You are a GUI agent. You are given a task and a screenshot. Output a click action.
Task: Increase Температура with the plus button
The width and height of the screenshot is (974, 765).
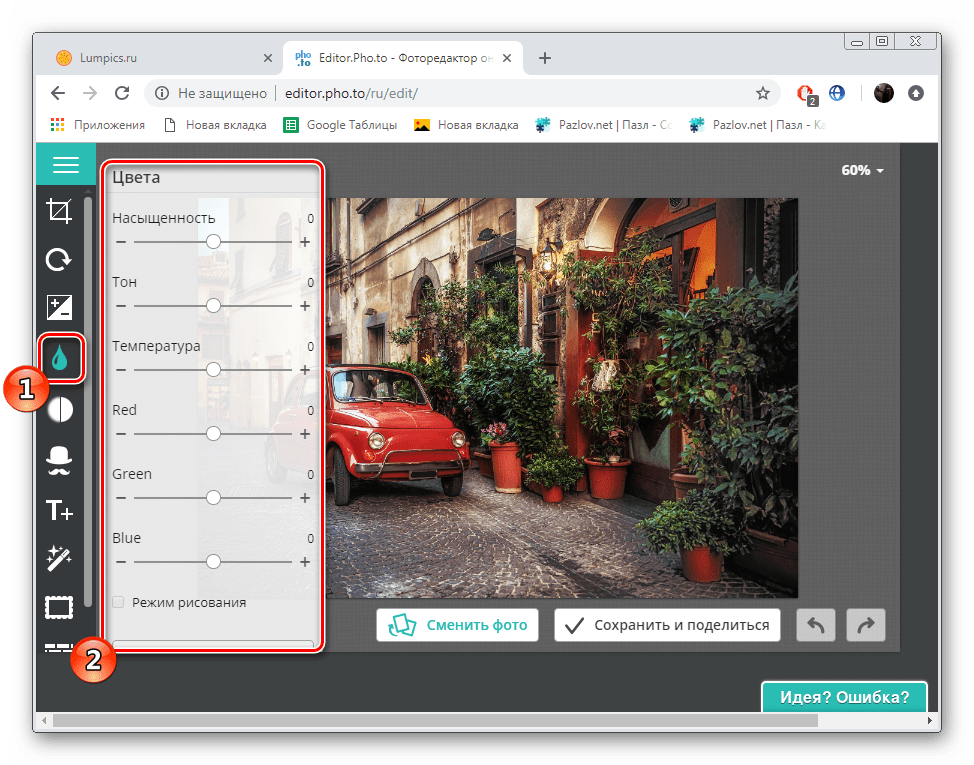[305, 370]
